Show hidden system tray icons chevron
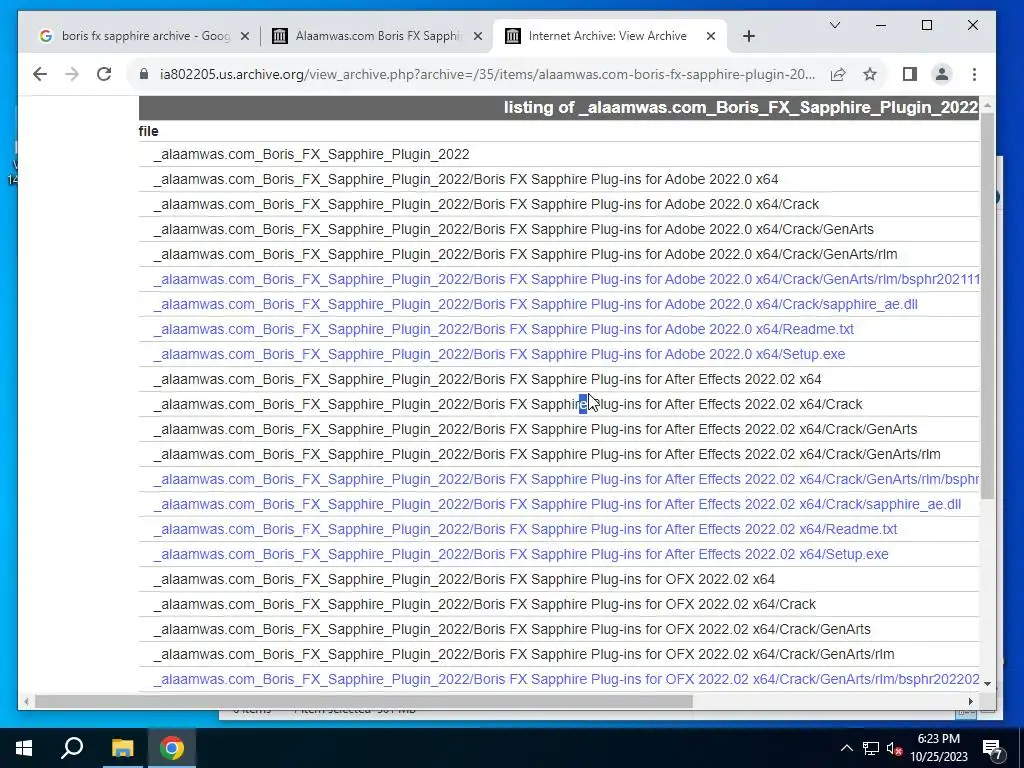This screenshot has height=768, width=1024. pyautogui.click(x=846, y=748)
